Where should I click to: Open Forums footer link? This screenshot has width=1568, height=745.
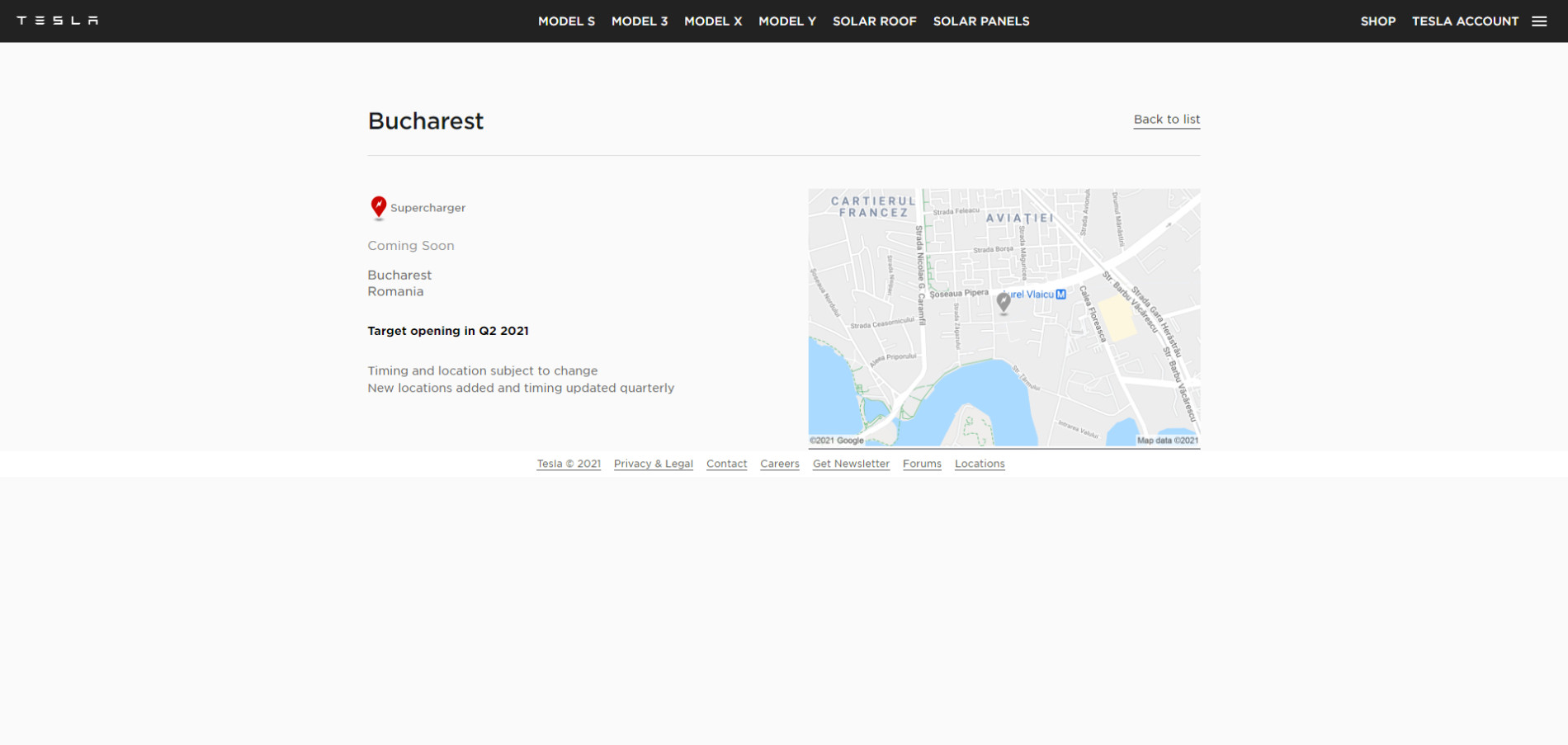coord(922,464)
